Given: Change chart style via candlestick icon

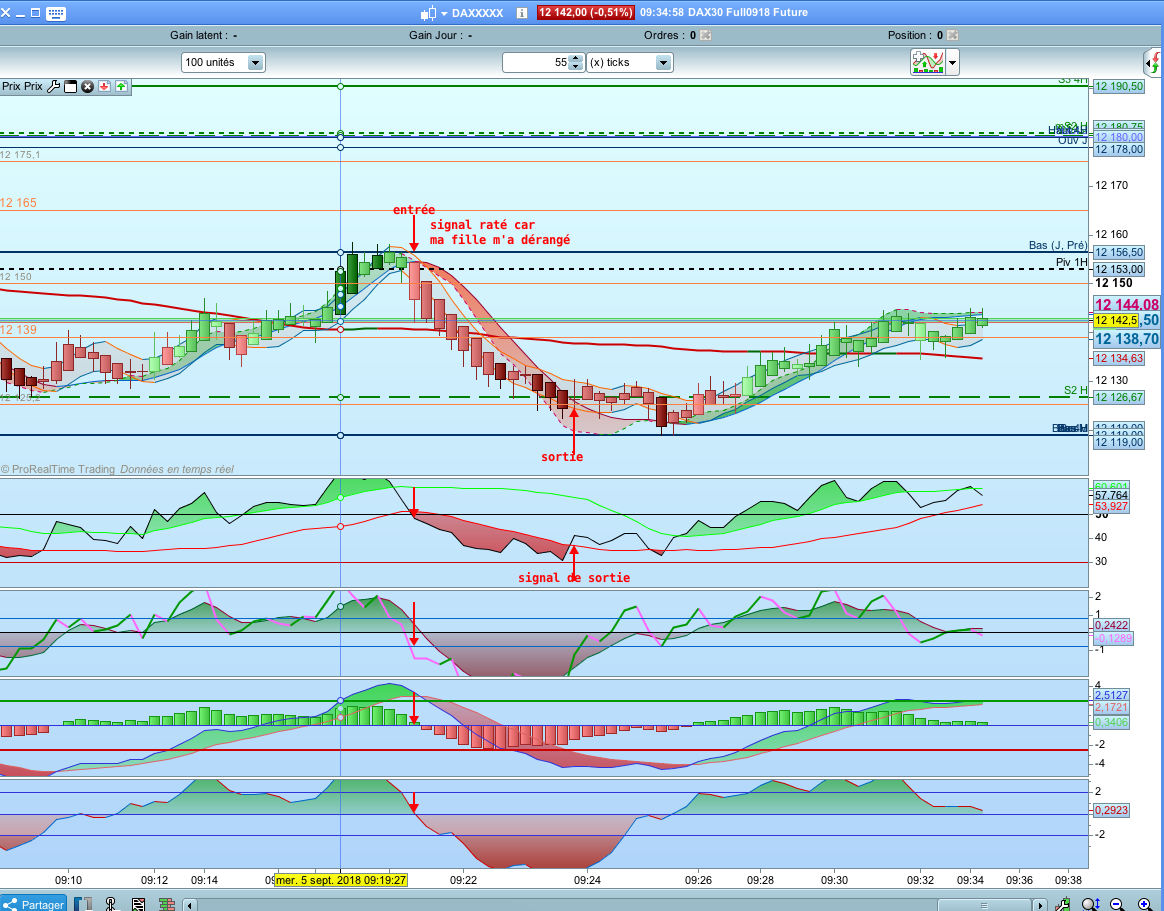Looking at the screenshot, I should [x=428, y=13].
